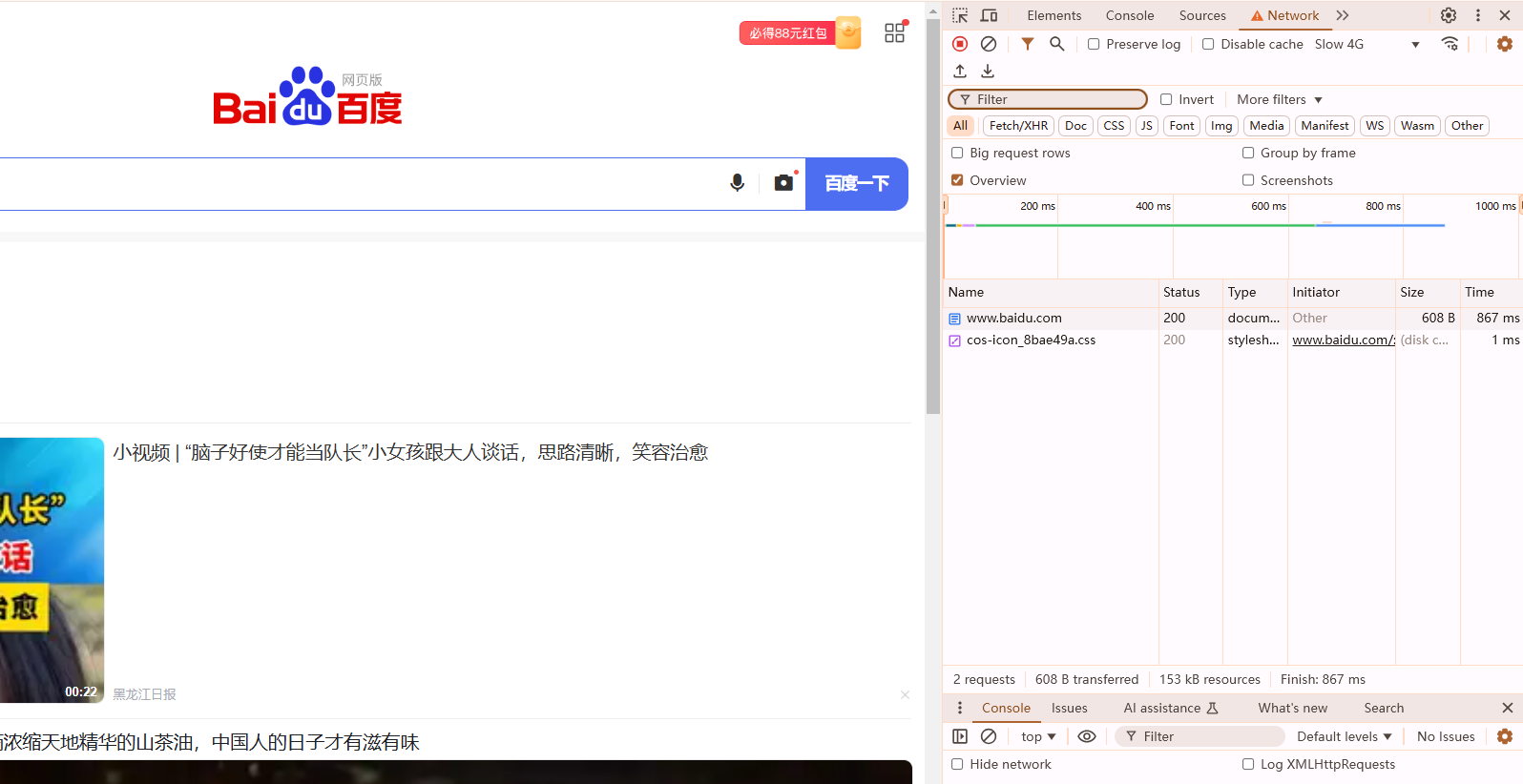Show more DevTools tabs chevron
This screenshot has width=1523, height=784.
pyautogui.click(x=1343, y=15)
